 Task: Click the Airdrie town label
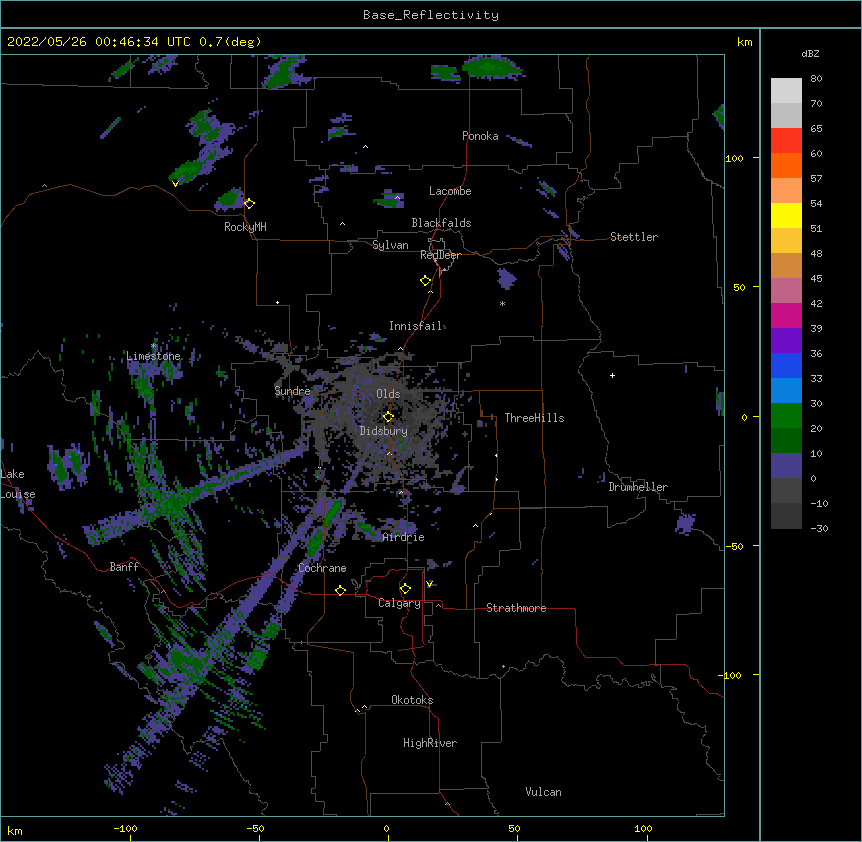pos(404,538)
